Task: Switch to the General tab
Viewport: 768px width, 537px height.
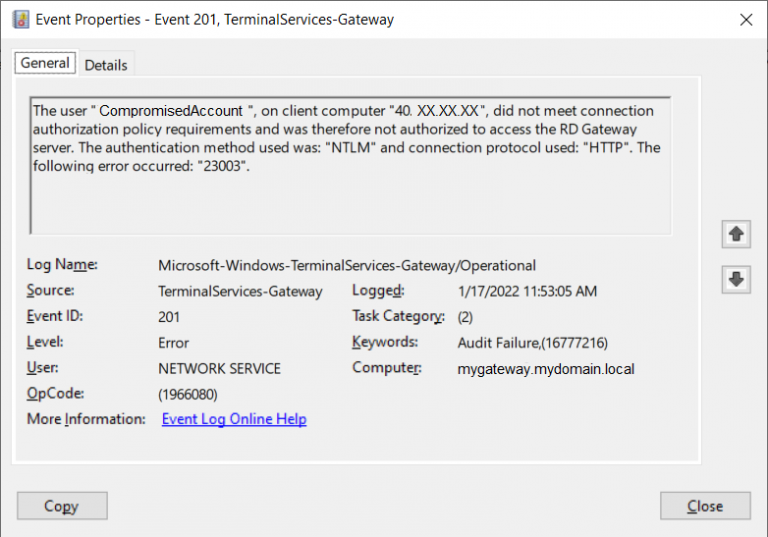Action: tap(45, 63)
